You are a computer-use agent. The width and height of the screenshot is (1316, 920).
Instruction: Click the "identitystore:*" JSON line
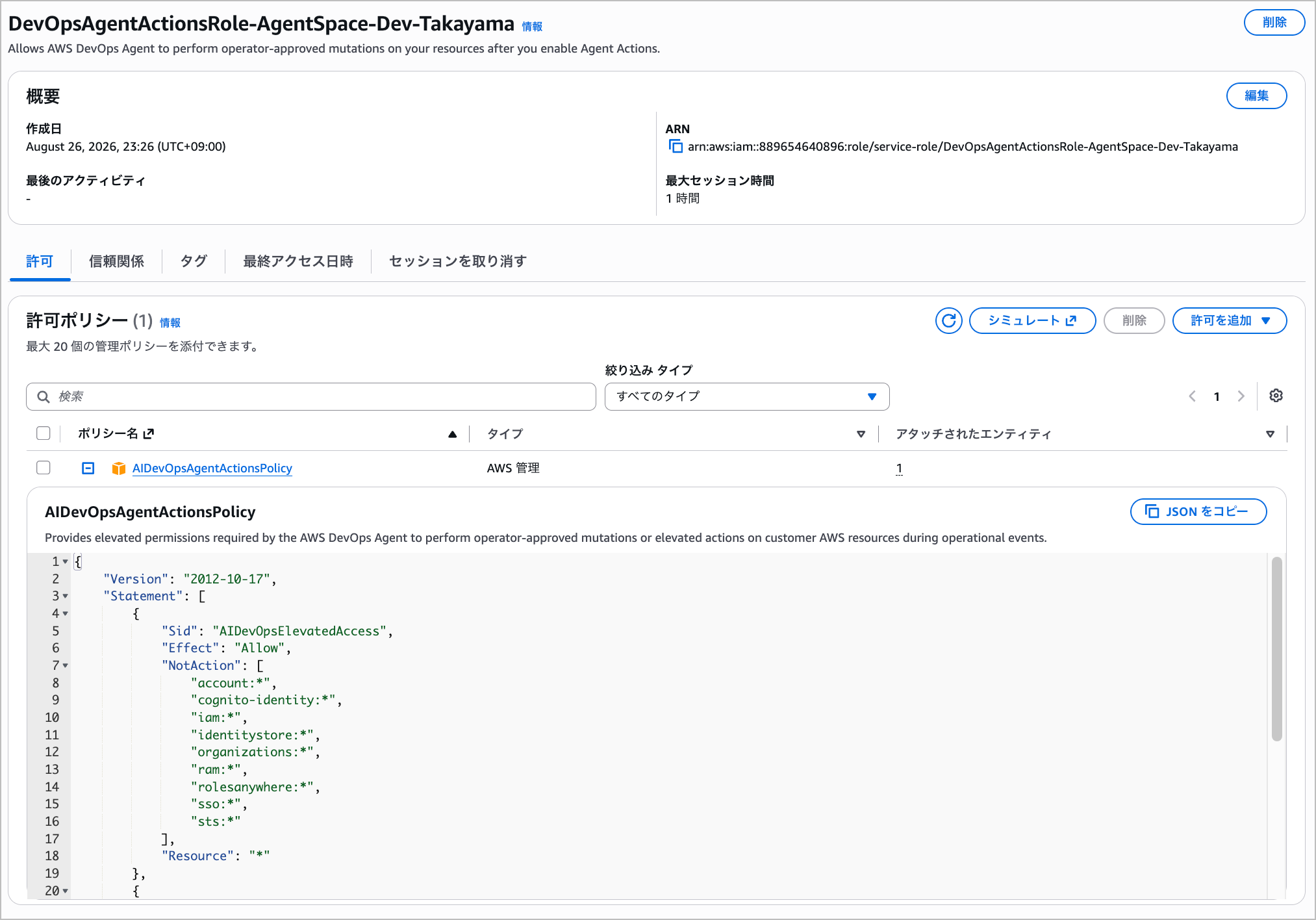click(x=255, y=735)
